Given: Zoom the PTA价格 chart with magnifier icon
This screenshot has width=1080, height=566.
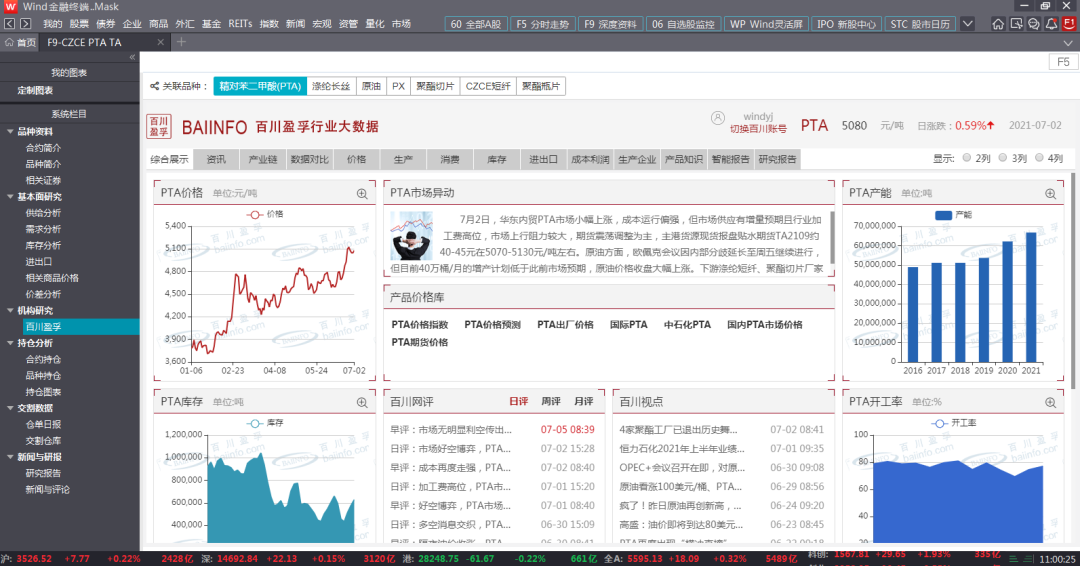Looking at the screenshot, I should tap(362, 193).
